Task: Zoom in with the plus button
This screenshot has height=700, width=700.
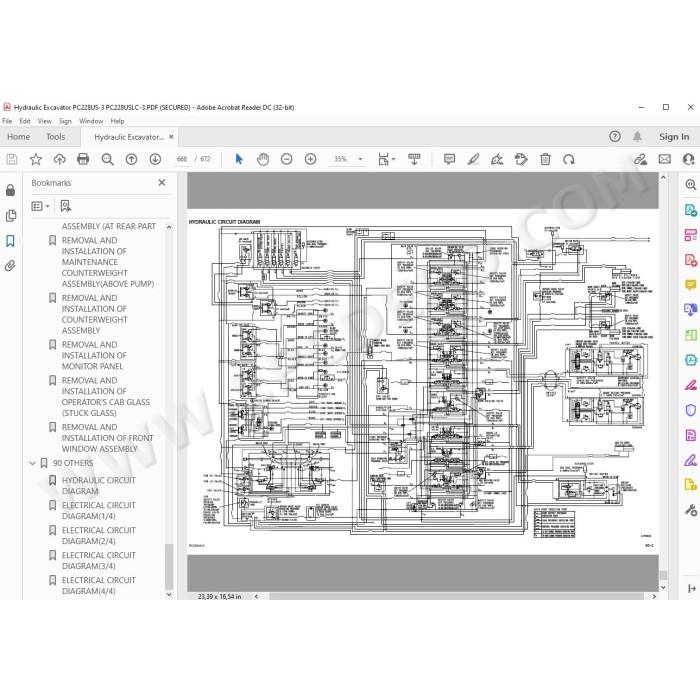Action: click(310, 159)
